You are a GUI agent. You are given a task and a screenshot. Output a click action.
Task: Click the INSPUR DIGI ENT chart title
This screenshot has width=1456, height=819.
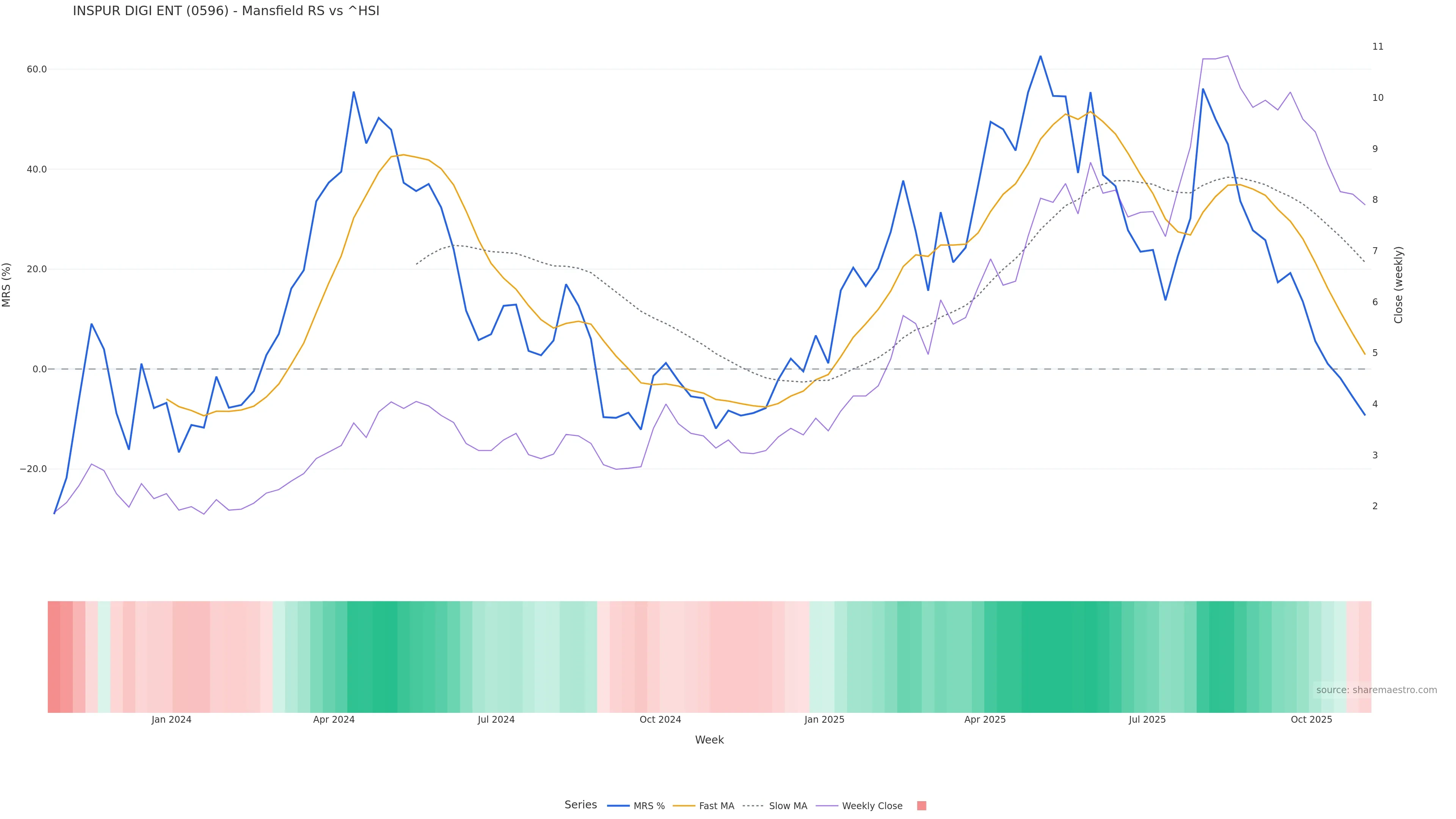pyautogui.click(x=226, y=11)
